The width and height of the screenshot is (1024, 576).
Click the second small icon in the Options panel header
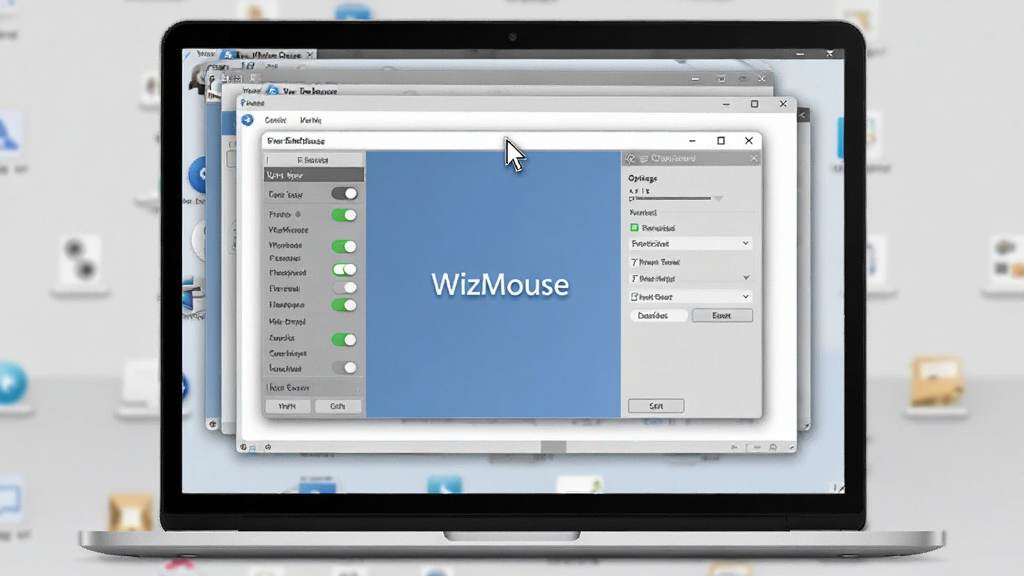644,158
